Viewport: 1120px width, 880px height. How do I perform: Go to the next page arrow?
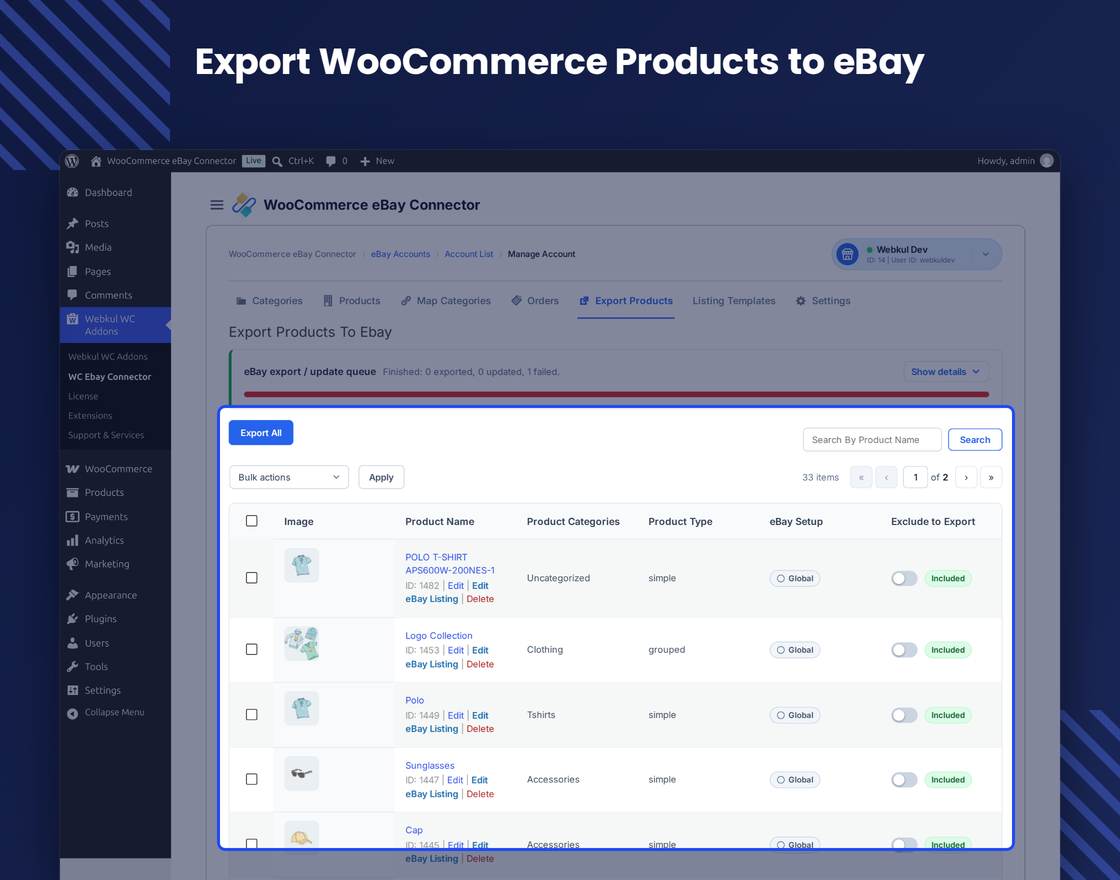click(x=966, y=477)
